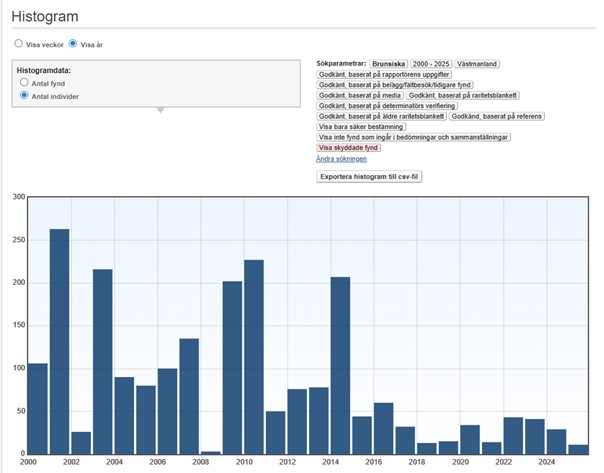Image resolution: width=604 pixels, height=473 pixels.
Task: Click the Västmanland region tag
Action: click(477, 64)
